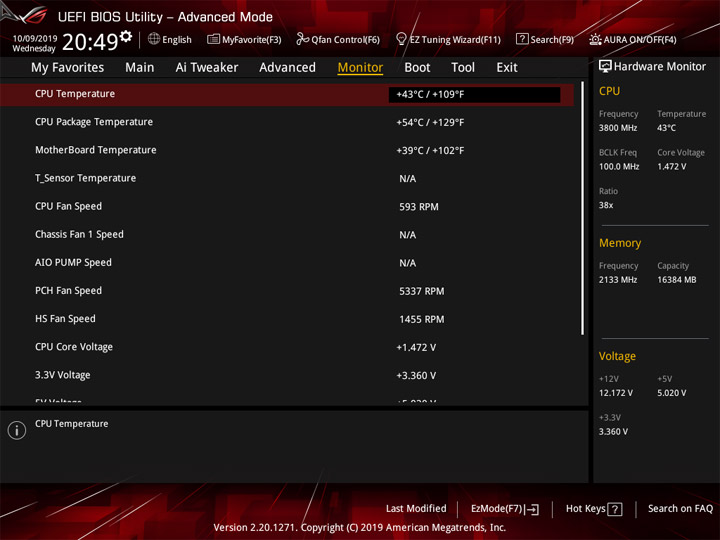Open the Exit tab

point(507,68)
